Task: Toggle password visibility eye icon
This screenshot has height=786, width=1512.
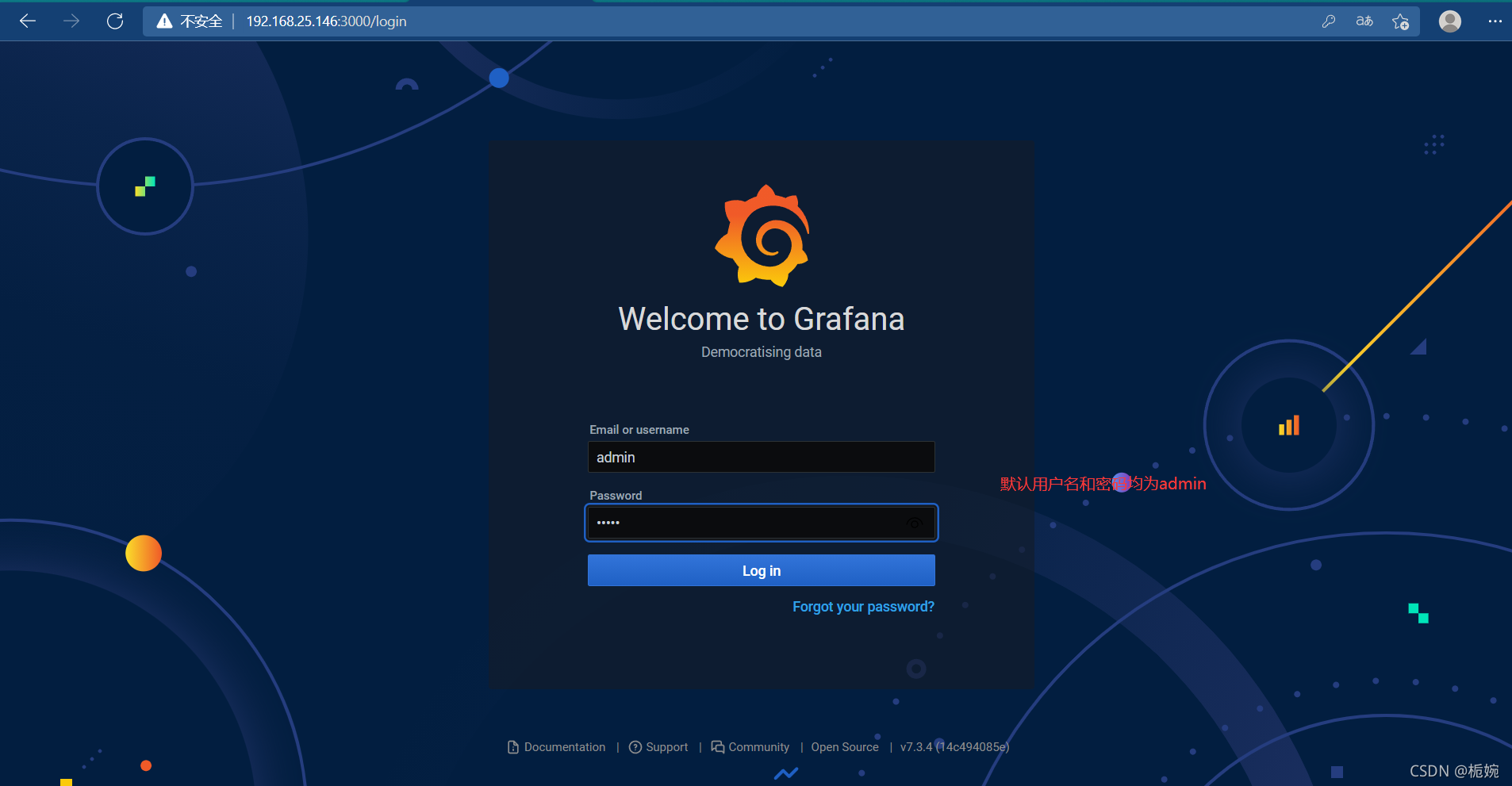Action: [915, 523]
